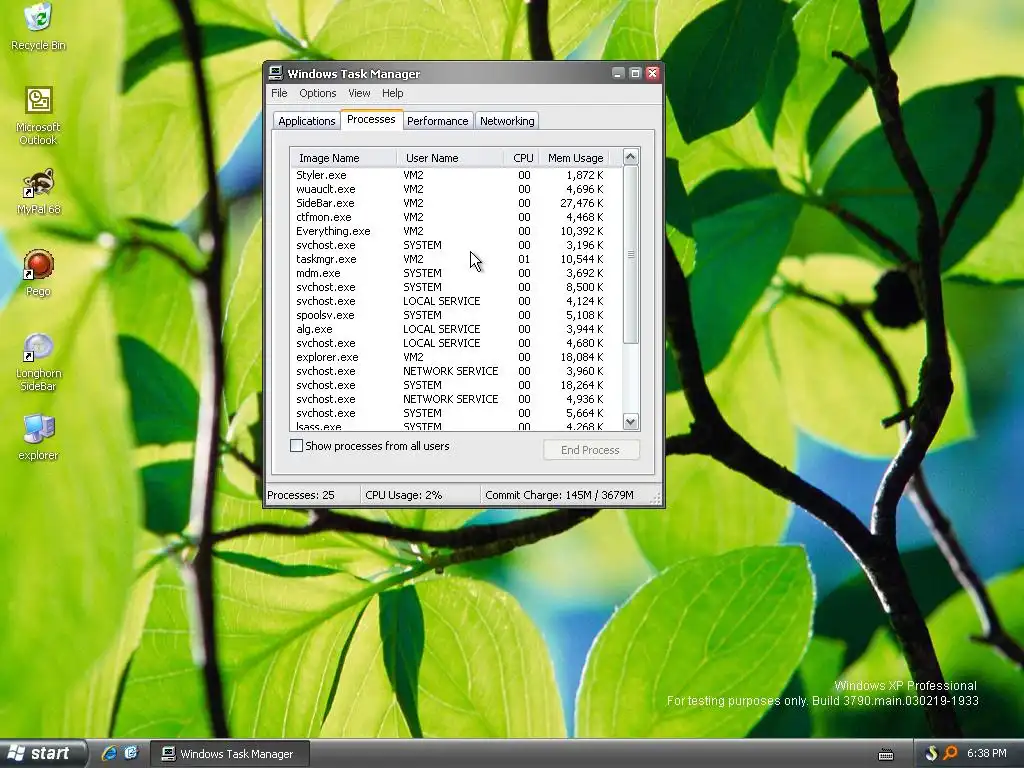Maximize the Task Manager window
The width and height of the screenshot is (1024, 768).
(x=635, y=73)
